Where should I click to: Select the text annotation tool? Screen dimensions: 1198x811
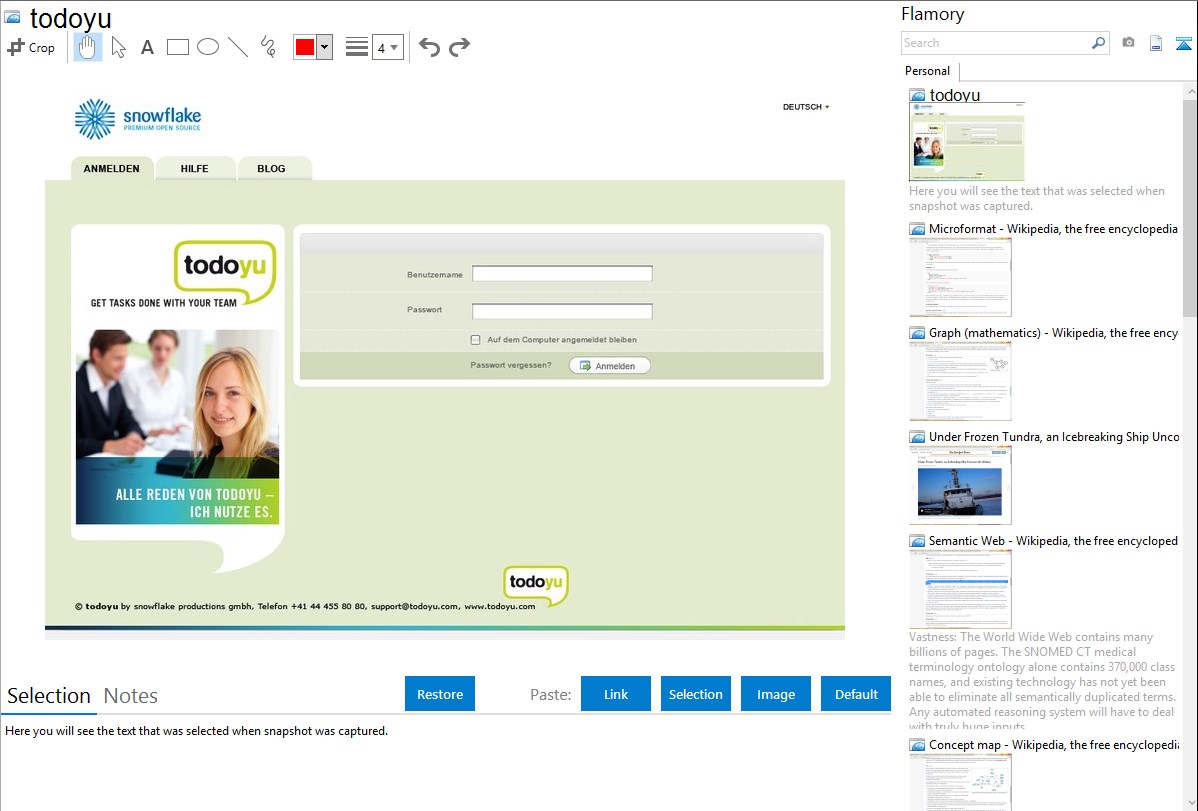(147, 47)
